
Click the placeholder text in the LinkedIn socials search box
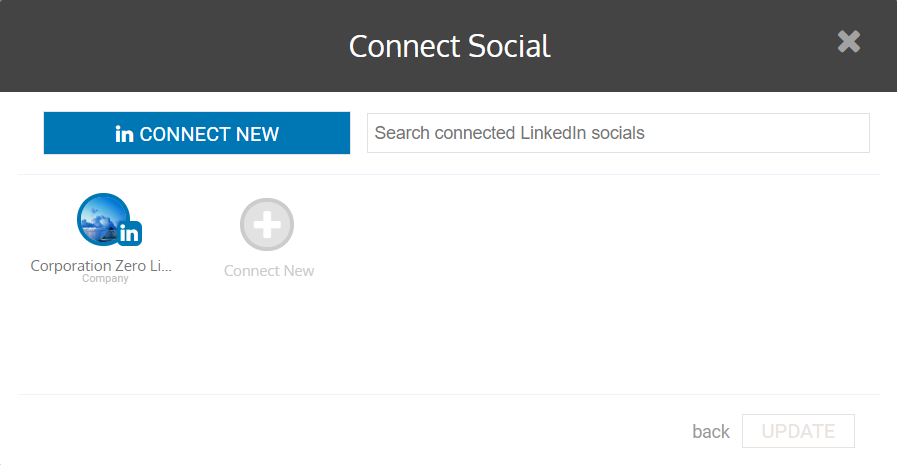pos(509,133)
